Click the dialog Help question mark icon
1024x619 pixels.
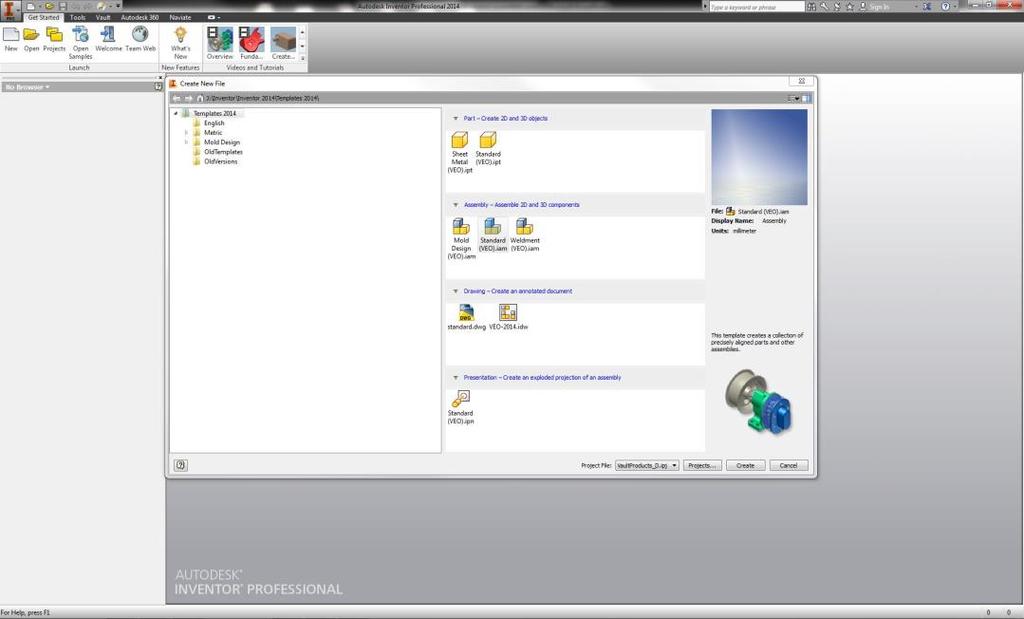181,465
